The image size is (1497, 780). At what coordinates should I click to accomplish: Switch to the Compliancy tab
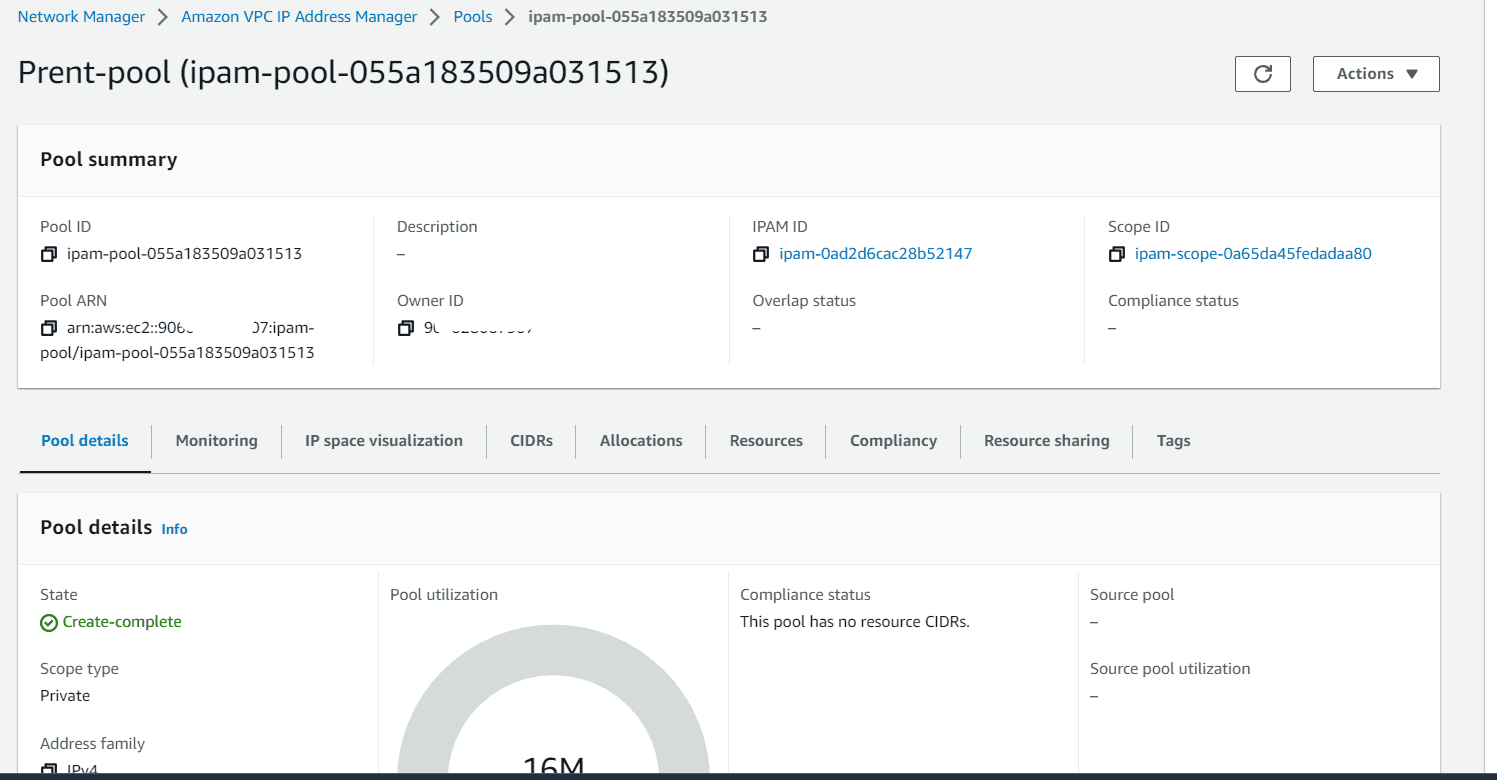click(893, 441)
